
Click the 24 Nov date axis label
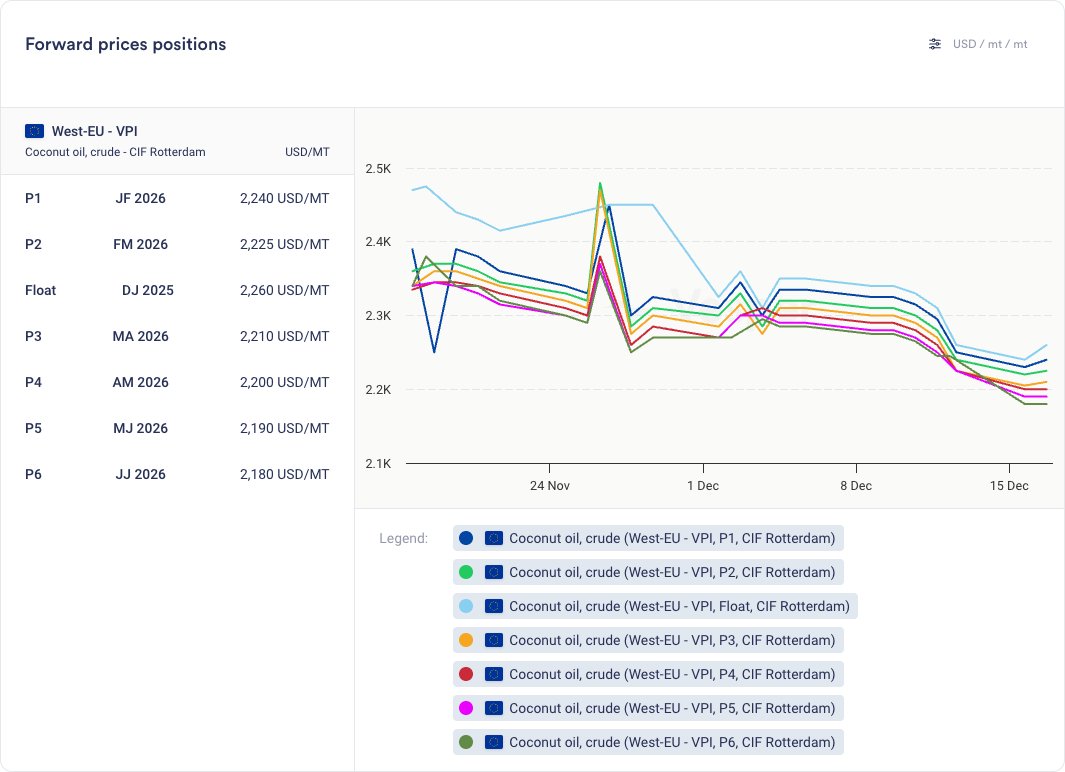(549, 486)
